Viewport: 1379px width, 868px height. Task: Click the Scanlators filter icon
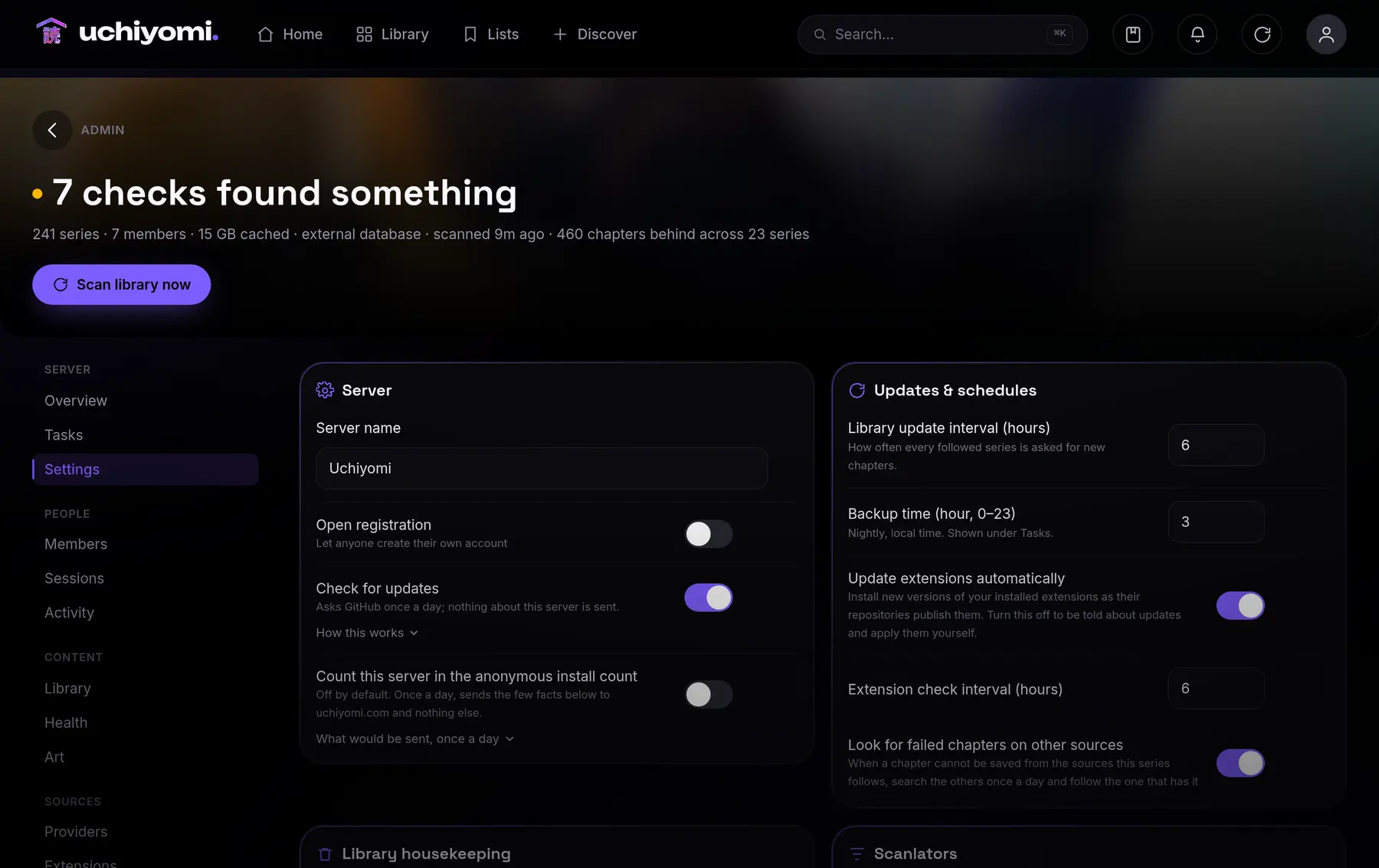(857, 853)
